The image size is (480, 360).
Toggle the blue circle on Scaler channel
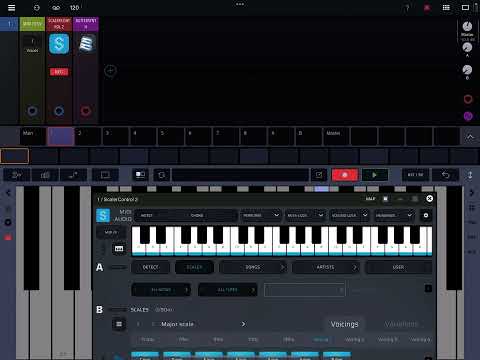coord(59,111)
